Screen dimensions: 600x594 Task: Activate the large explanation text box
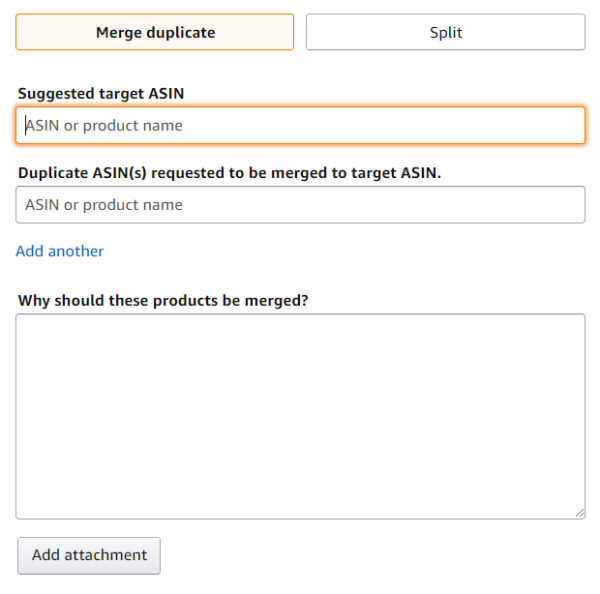(x=300, y=416)
